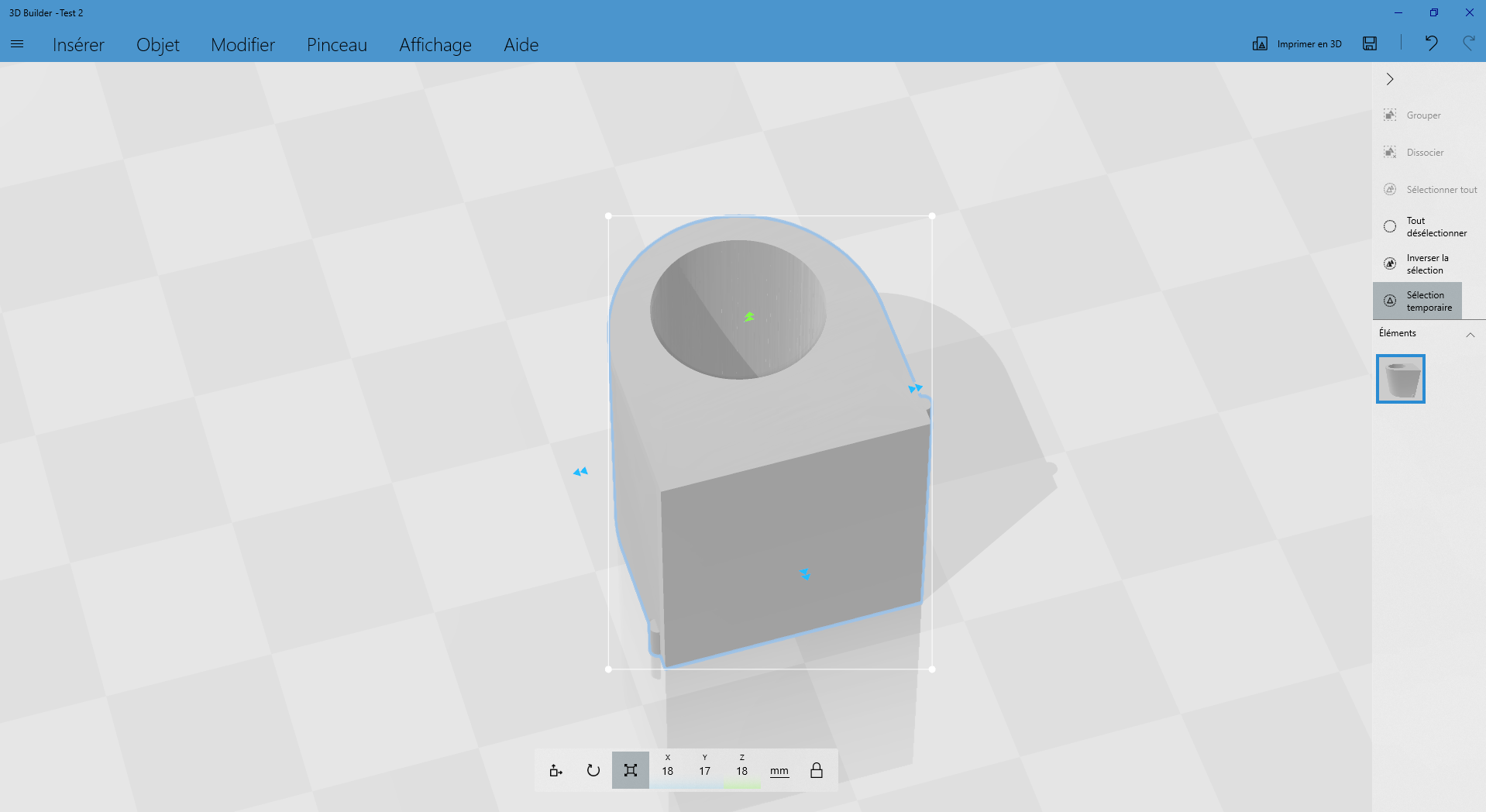The width and height of the screenshot is (1486, 812).
Task: Collapse the Éléments section
Action: [1470, 335]
